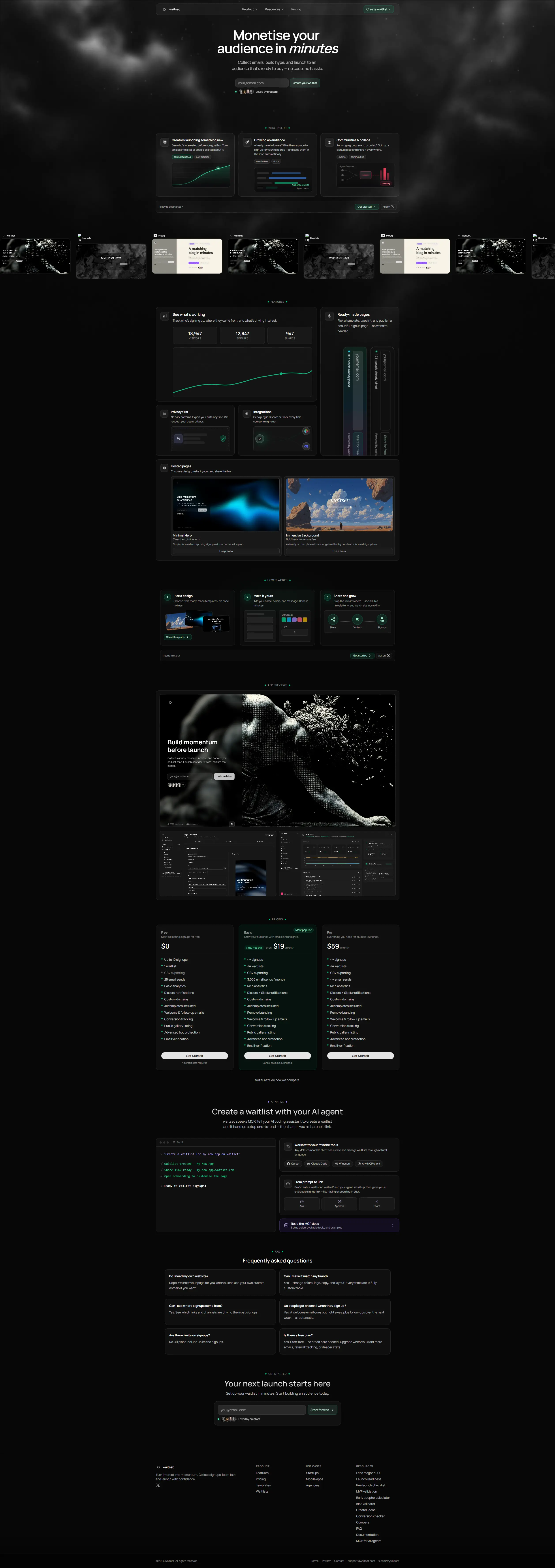Click the logo upload placeholder under Logo
This screenshot has height=1568, width=555.
click(295, 632)
